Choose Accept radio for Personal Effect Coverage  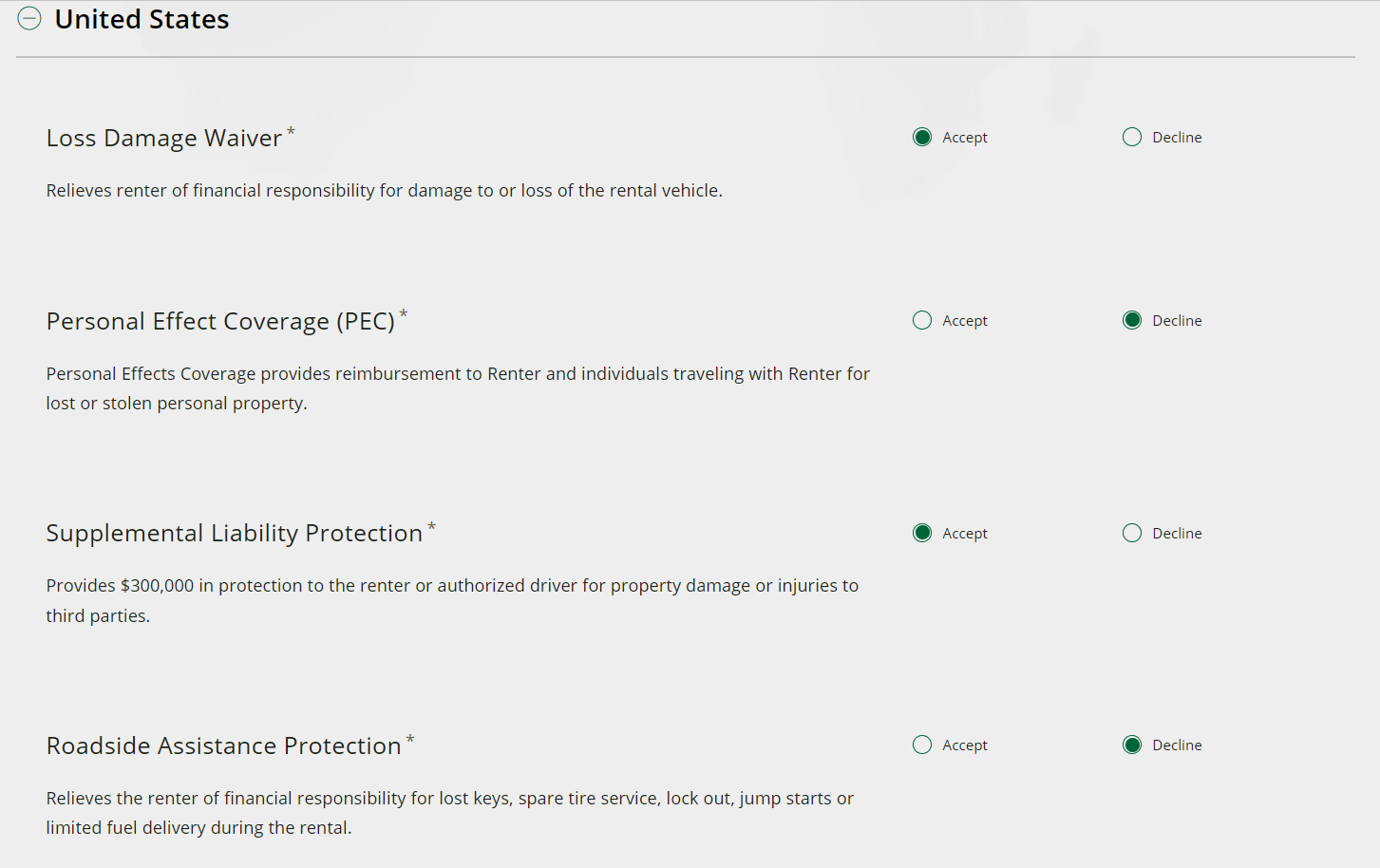(922, 321)
